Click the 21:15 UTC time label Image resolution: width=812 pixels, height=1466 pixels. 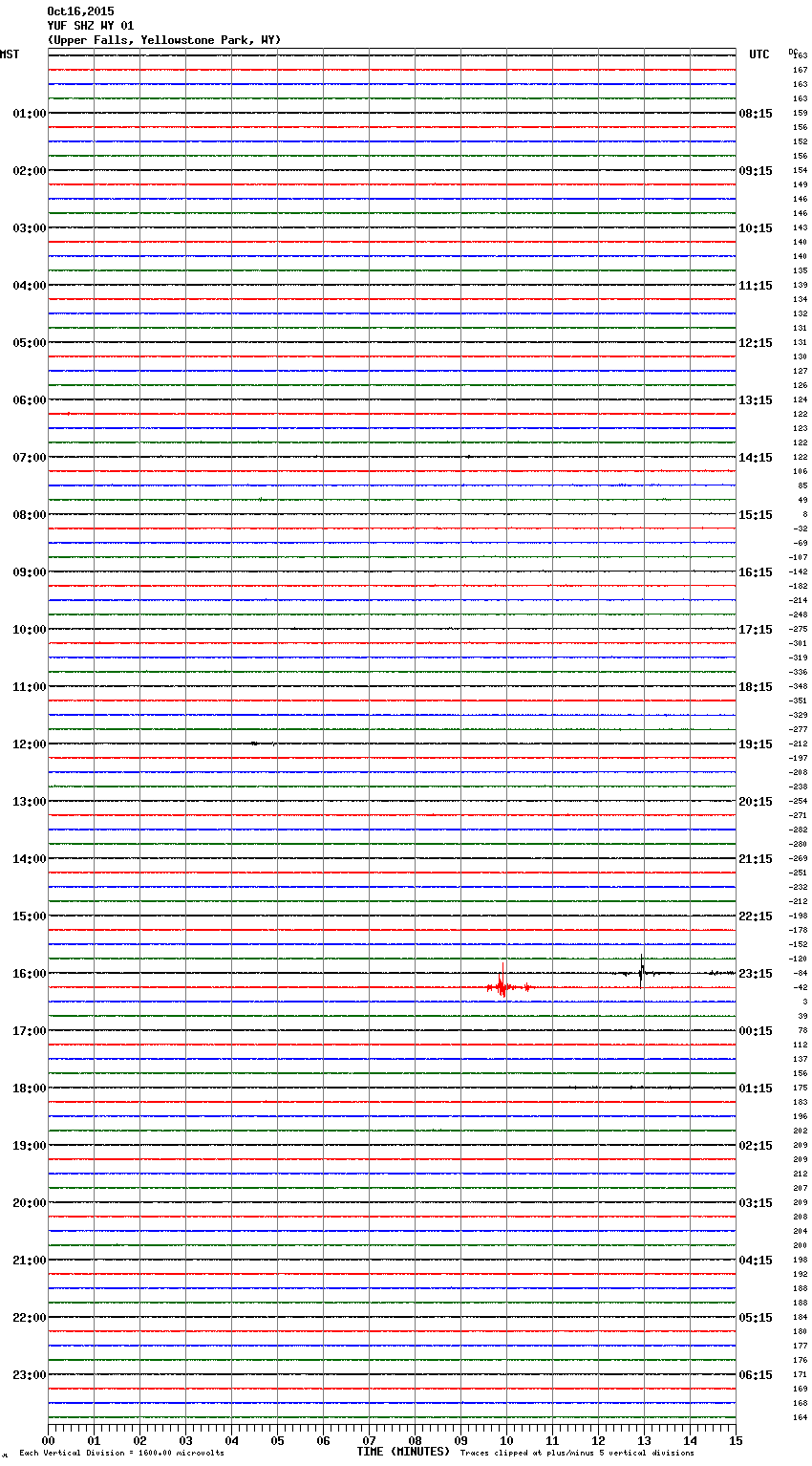(756, 859)
